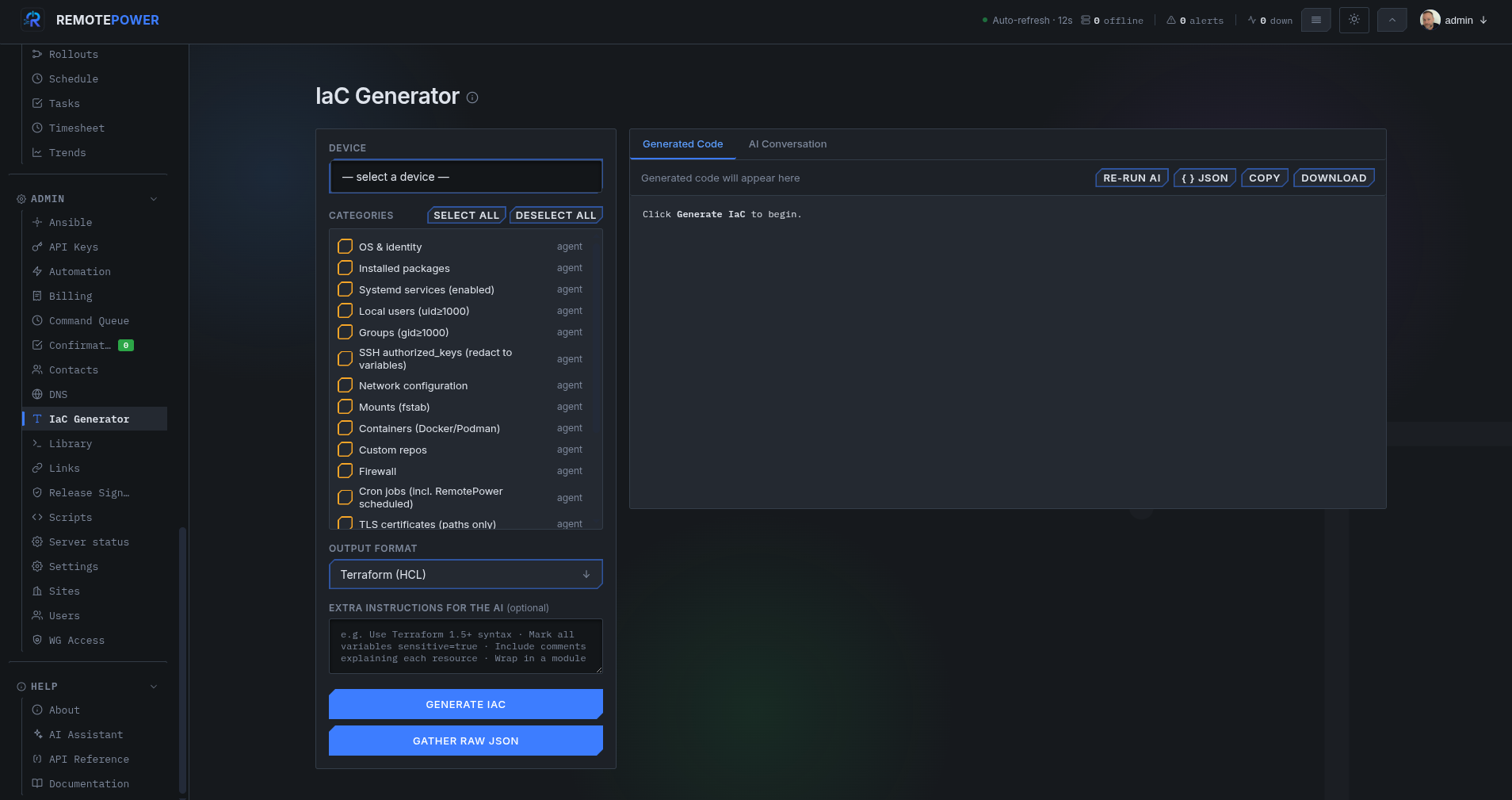
Task: Click the Scripts code icon
Action: point(37,517)
